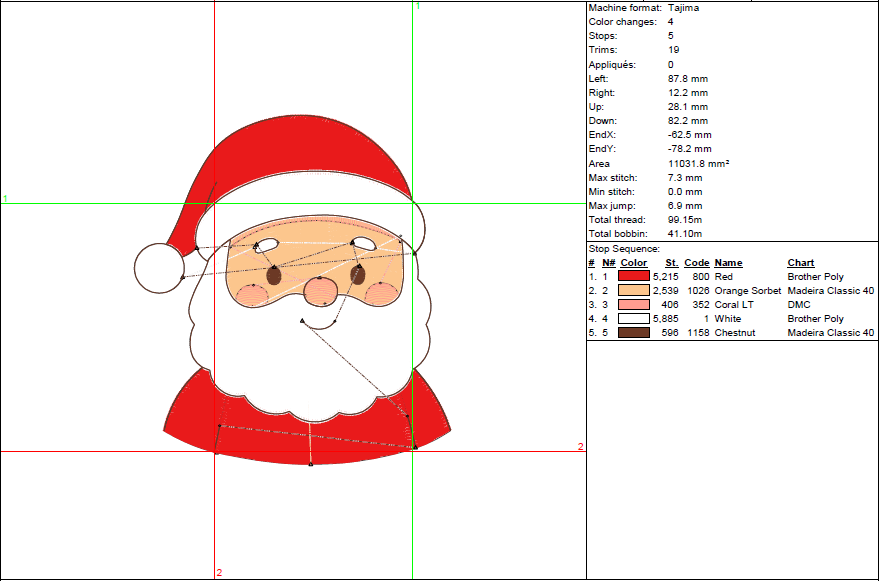The width and height of the screenshot is (880, 581).
Task: Click the Red color swatch in the stop sequence
Action: click(634, 276)
